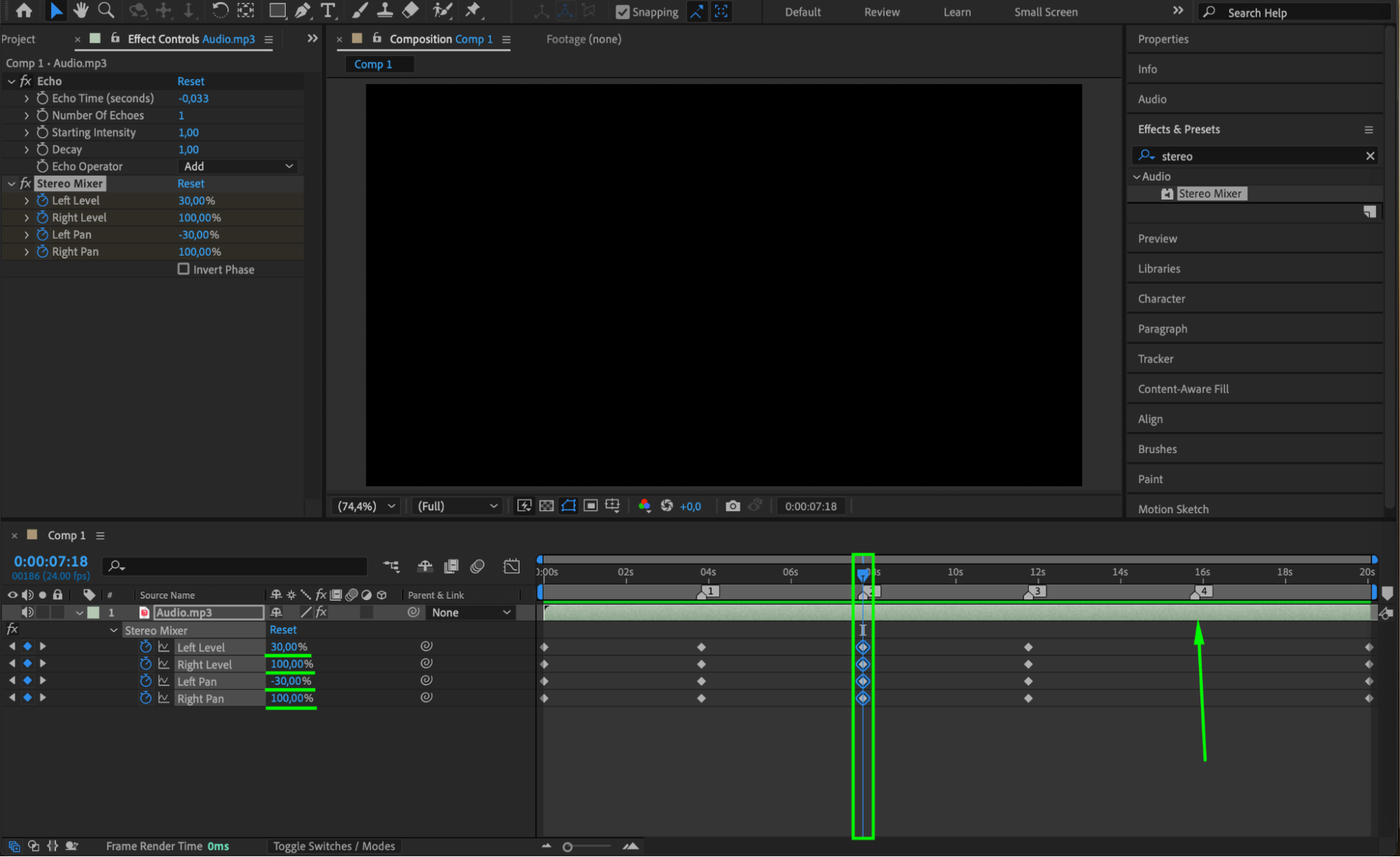Switch to the Review workspace

881,12
